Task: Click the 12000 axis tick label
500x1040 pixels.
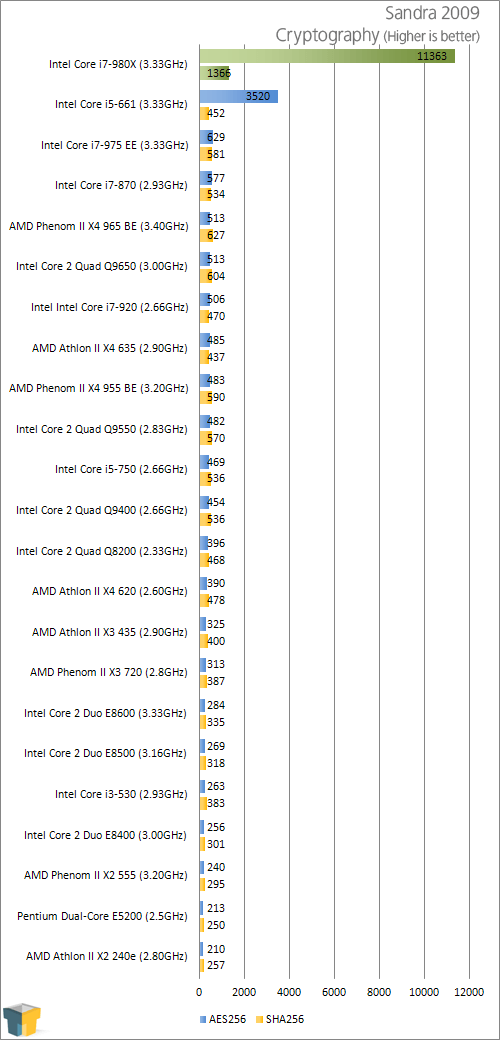Action: click(469, 993)
